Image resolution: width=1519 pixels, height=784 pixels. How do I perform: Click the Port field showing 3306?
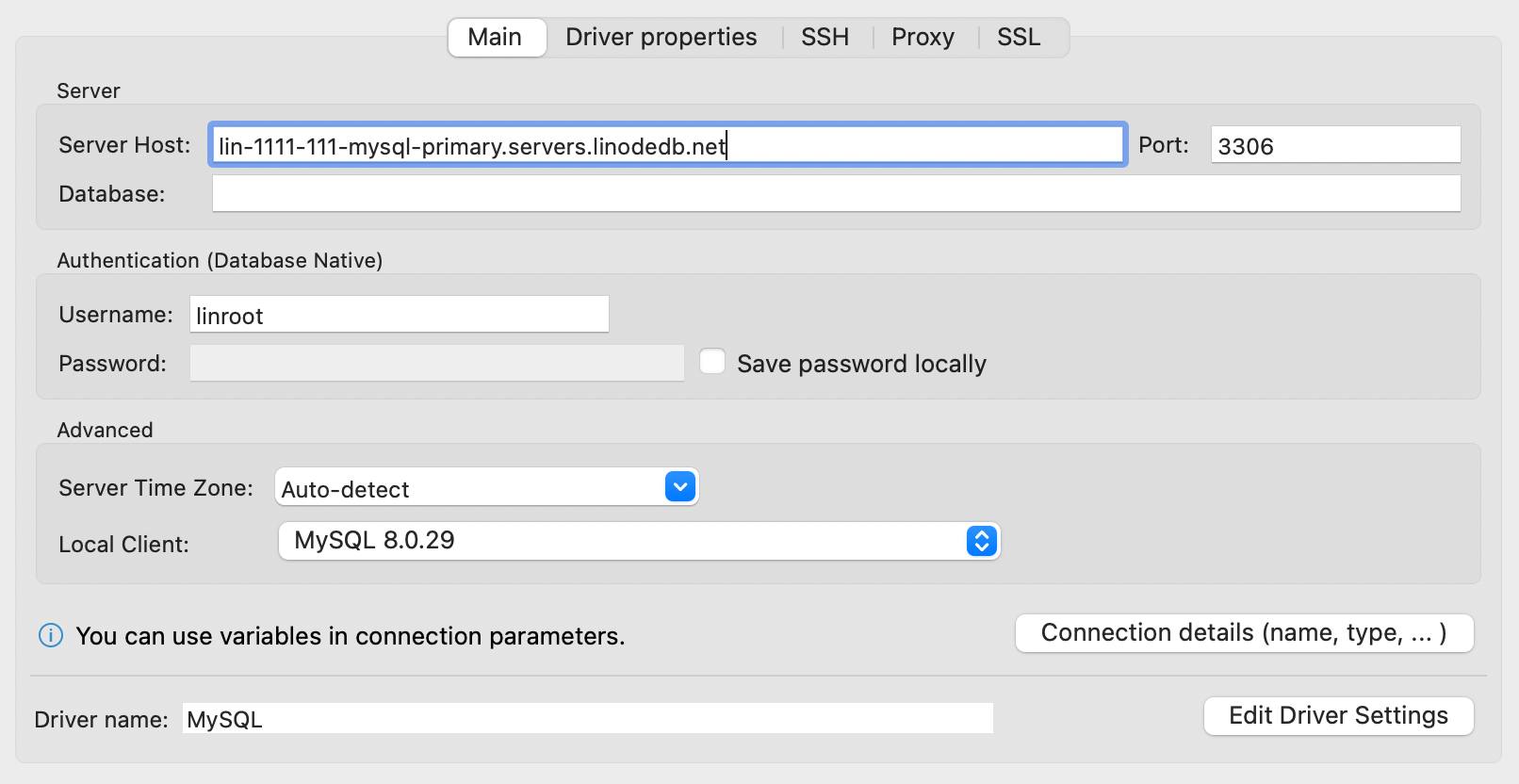point(1333,145)
